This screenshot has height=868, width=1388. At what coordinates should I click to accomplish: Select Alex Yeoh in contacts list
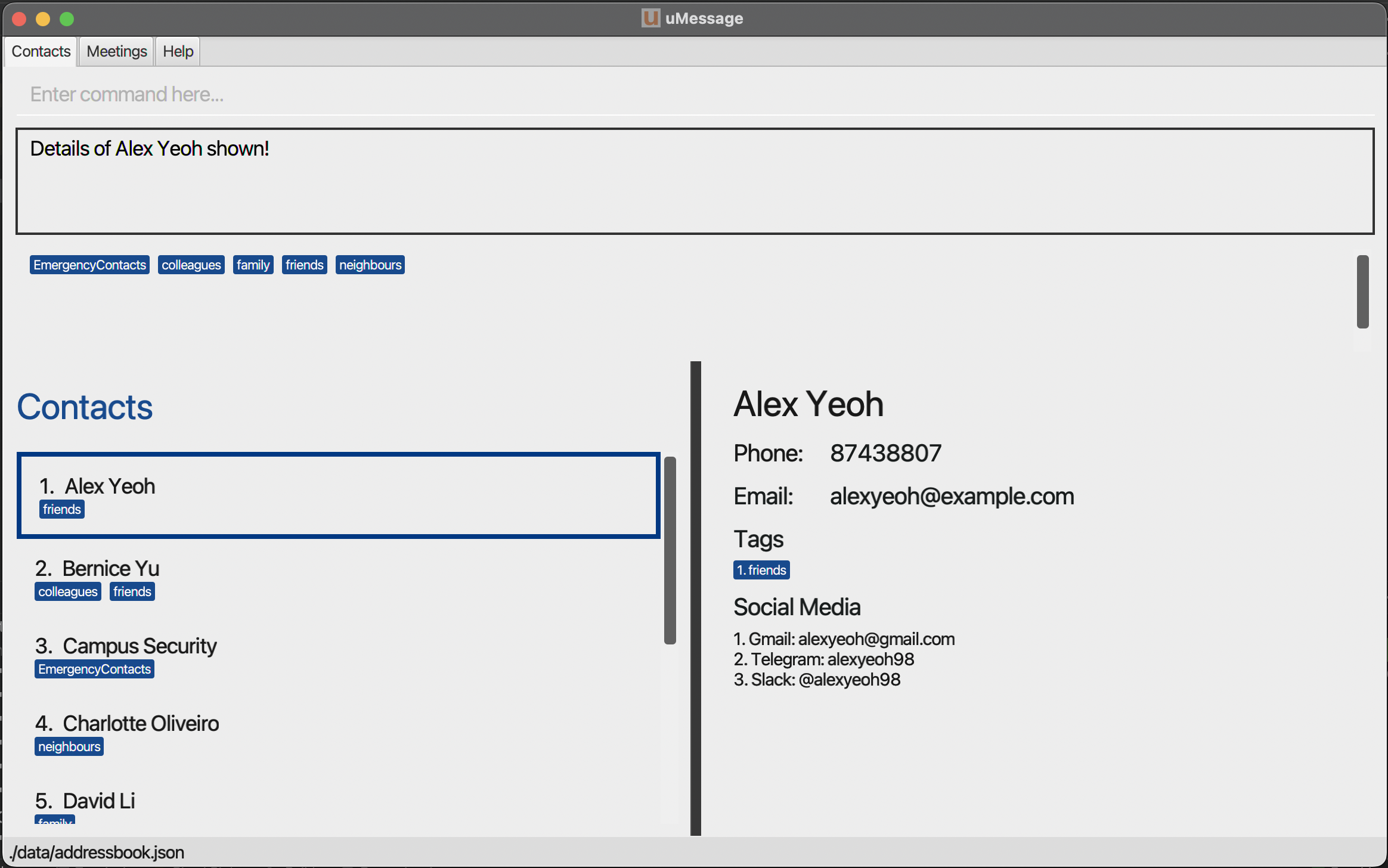point(338,495)
